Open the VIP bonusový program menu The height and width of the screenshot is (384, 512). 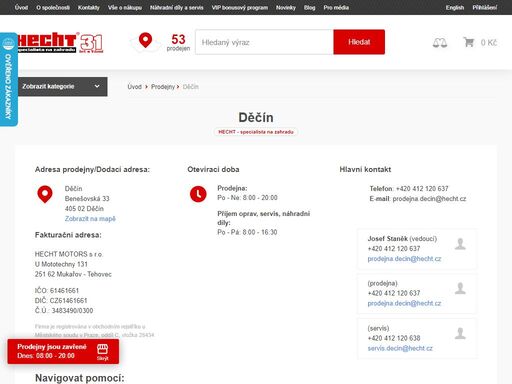tap(240, 7)
